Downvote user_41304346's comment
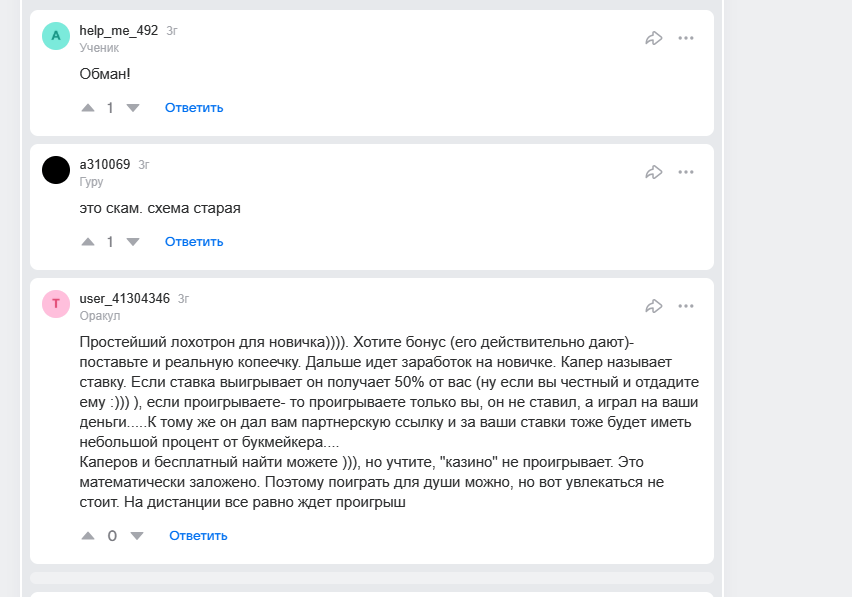Image resolution: width=852 pixels, height=597 pixels. (x=137, y=535)
